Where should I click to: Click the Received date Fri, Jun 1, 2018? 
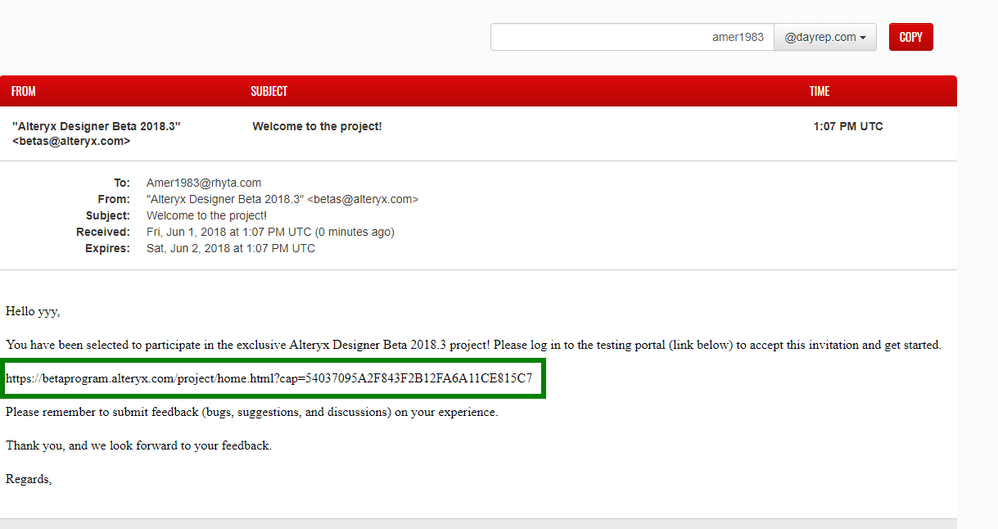click(x=270, y=232)
